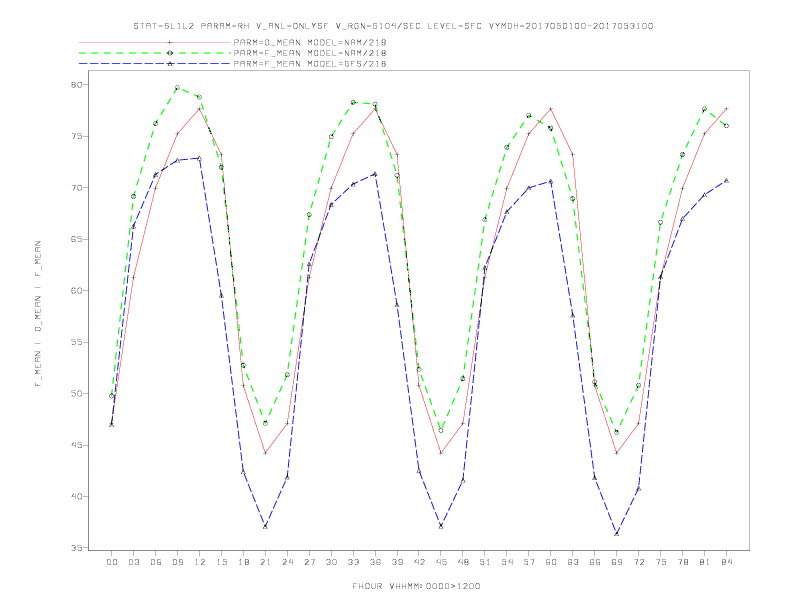Click x-axis tick label 57
Viewport: 792px width, 612px height.
[529, 562]
